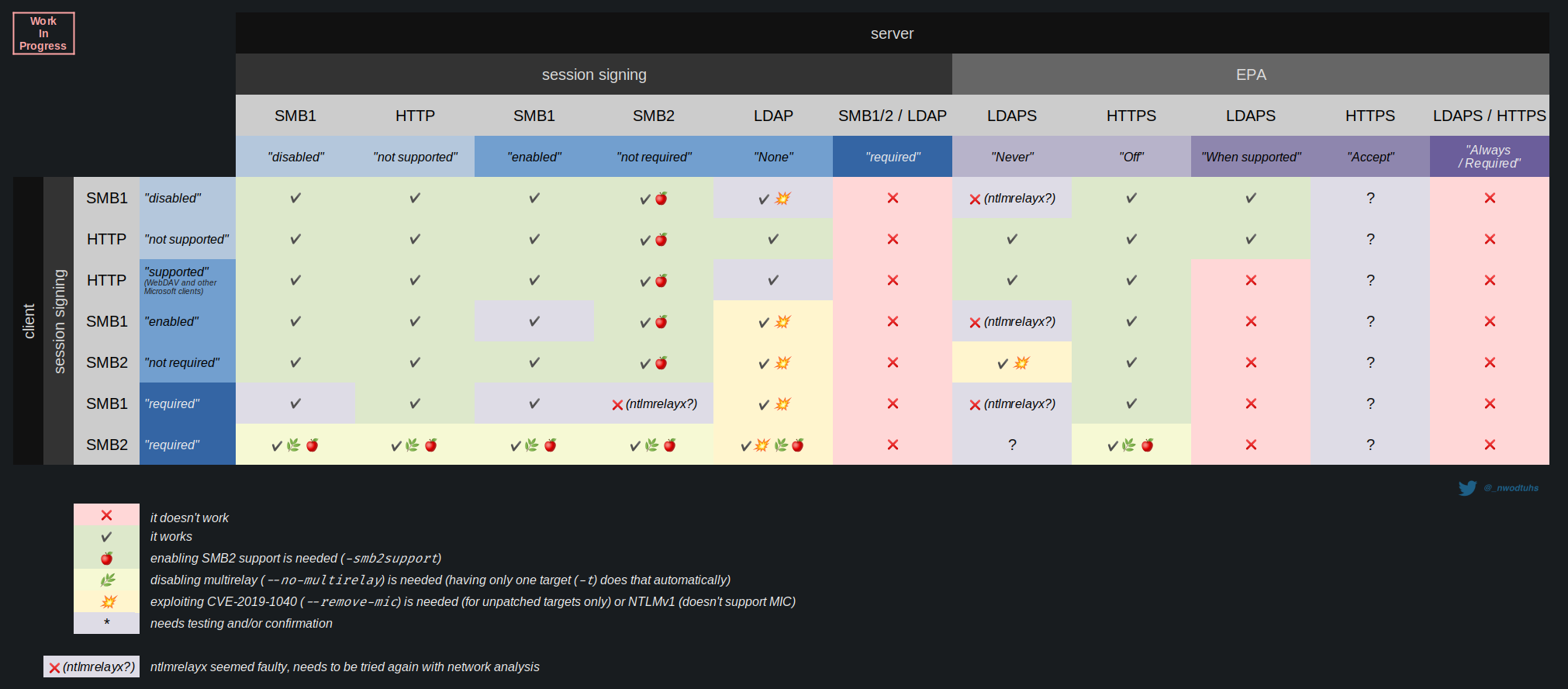This screenshot has height=689, width=1568.
Task: Click the apple icon in the legend
Action: pos(106,559)
